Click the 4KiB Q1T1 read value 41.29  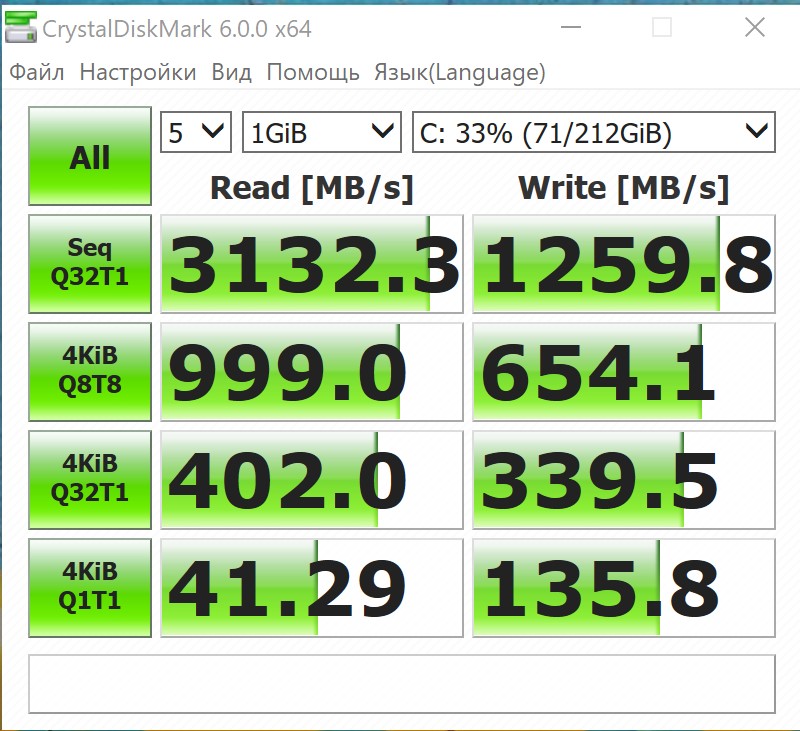click(x=312, y=588)
